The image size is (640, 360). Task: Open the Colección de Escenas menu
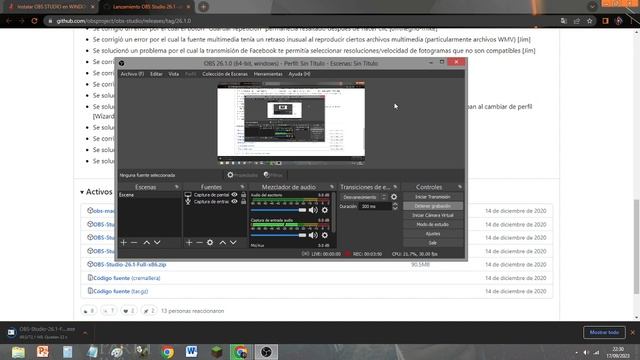225,74
